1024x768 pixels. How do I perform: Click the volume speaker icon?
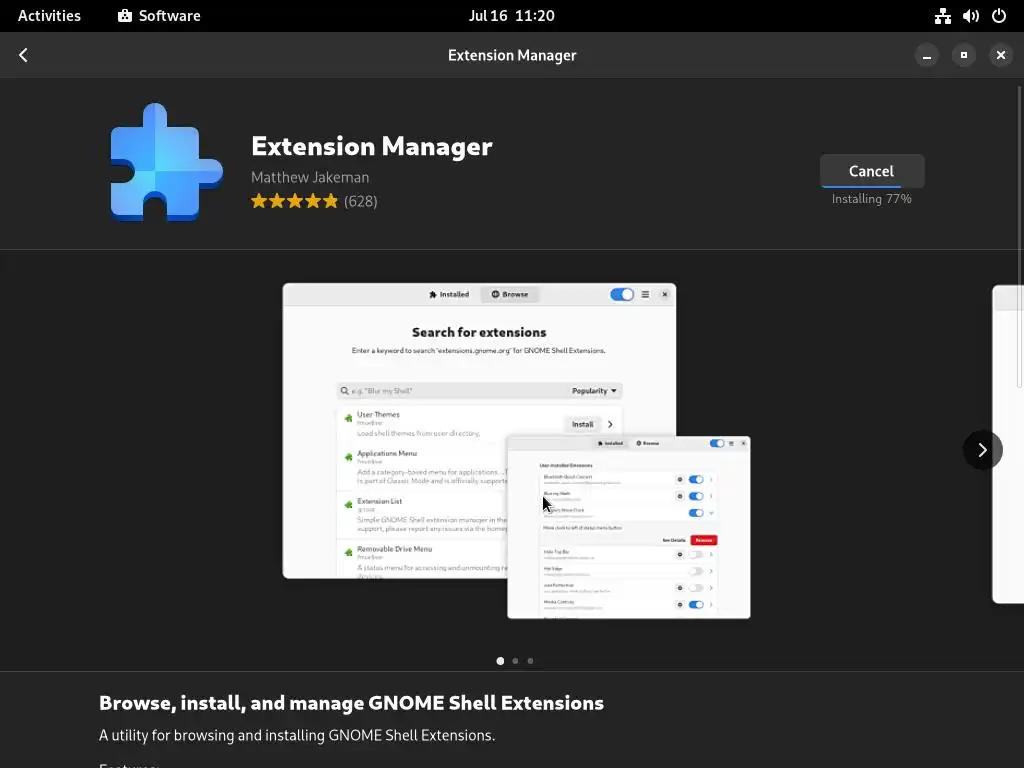pyautogui.click(x=970, y=16)
